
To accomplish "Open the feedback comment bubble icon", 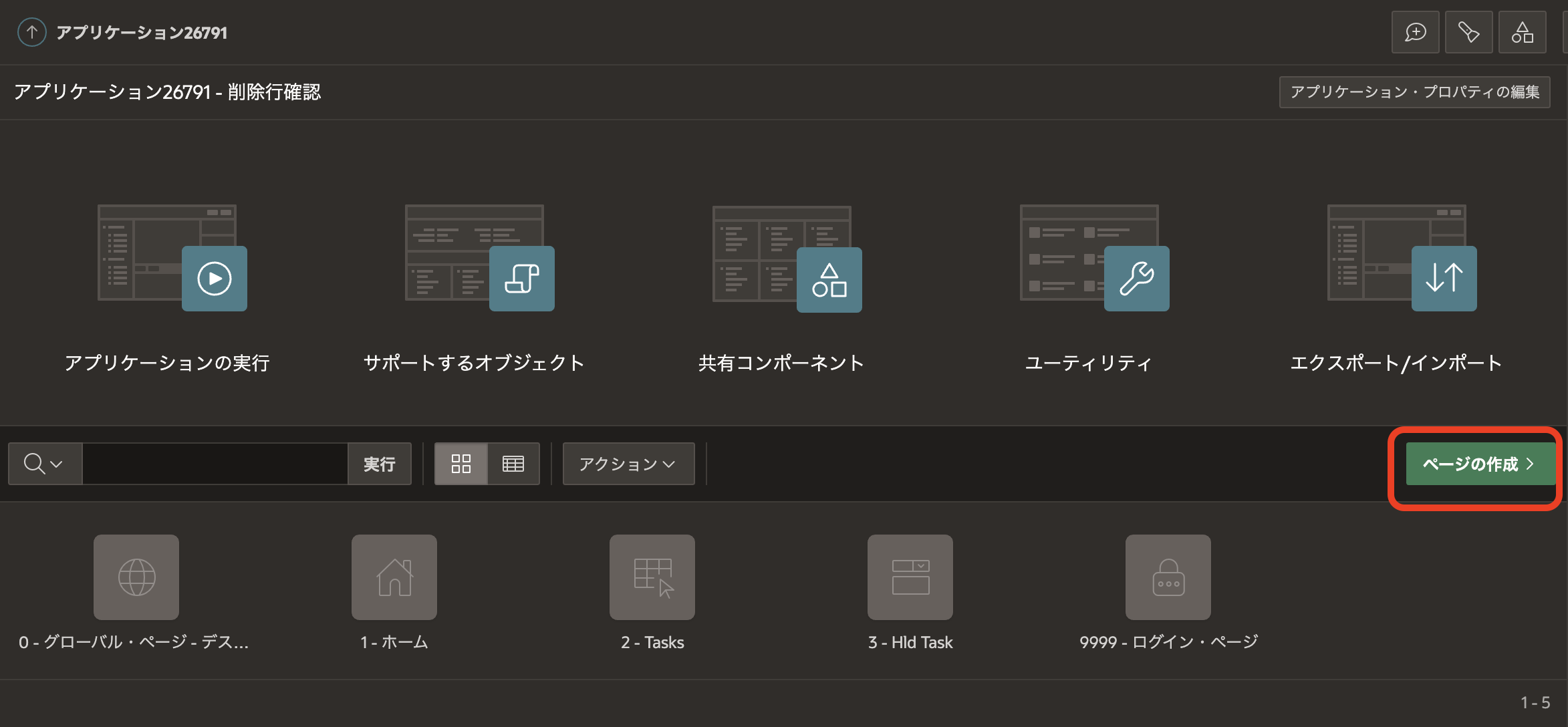I will pyautogui.click(x=1415, y=32).
